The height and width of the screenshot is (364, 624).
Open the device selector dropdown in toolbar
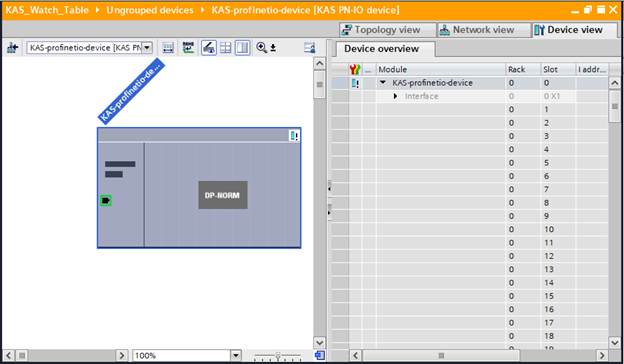[147, 48]
